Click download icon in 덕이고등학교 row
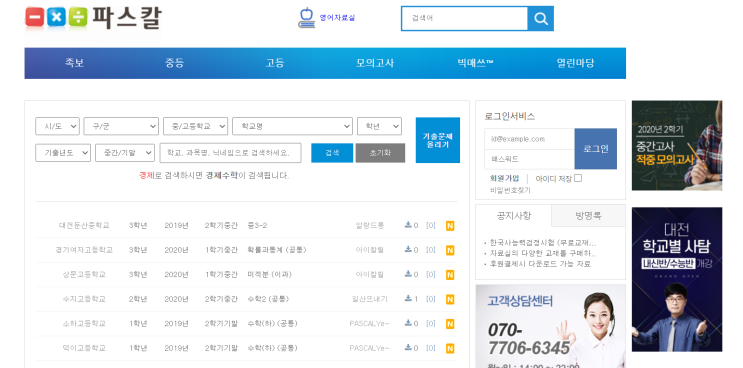 [x=408, y=348]
